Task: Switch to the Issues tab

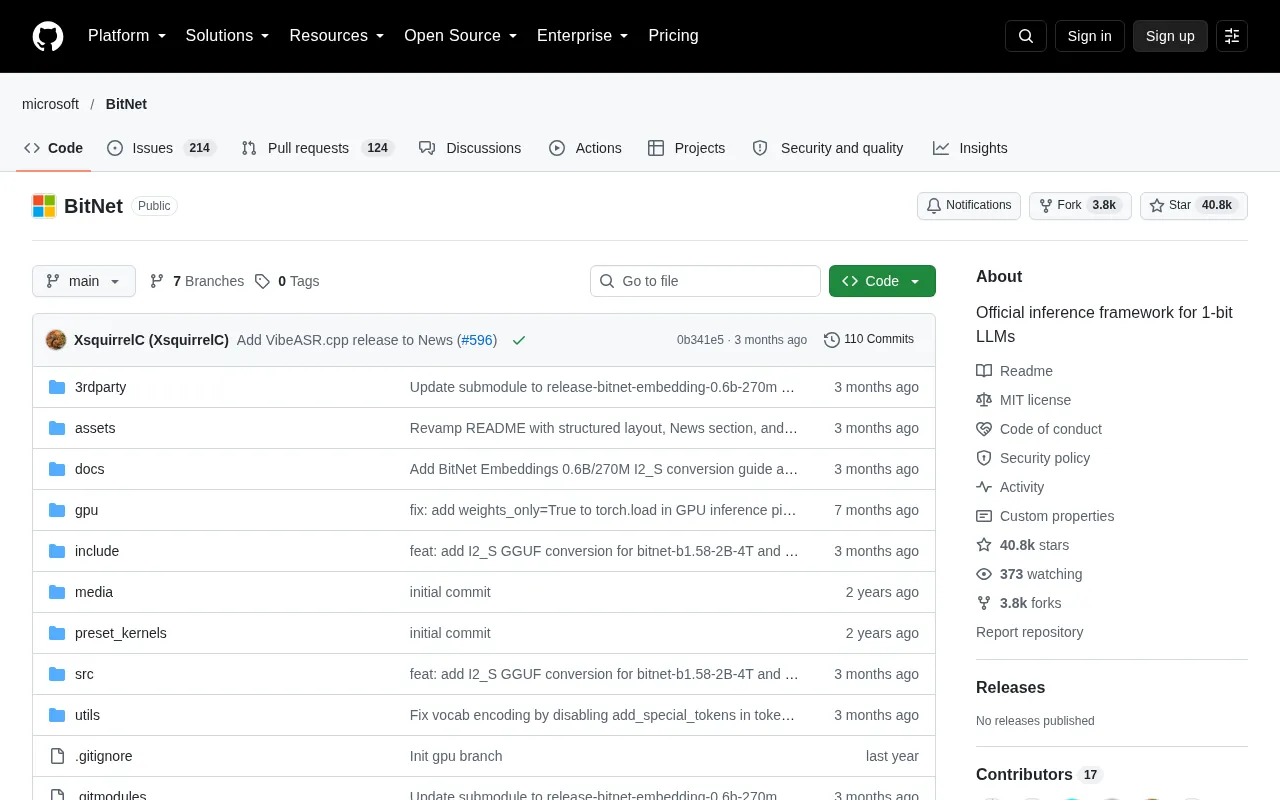Action: click(161, 148)
